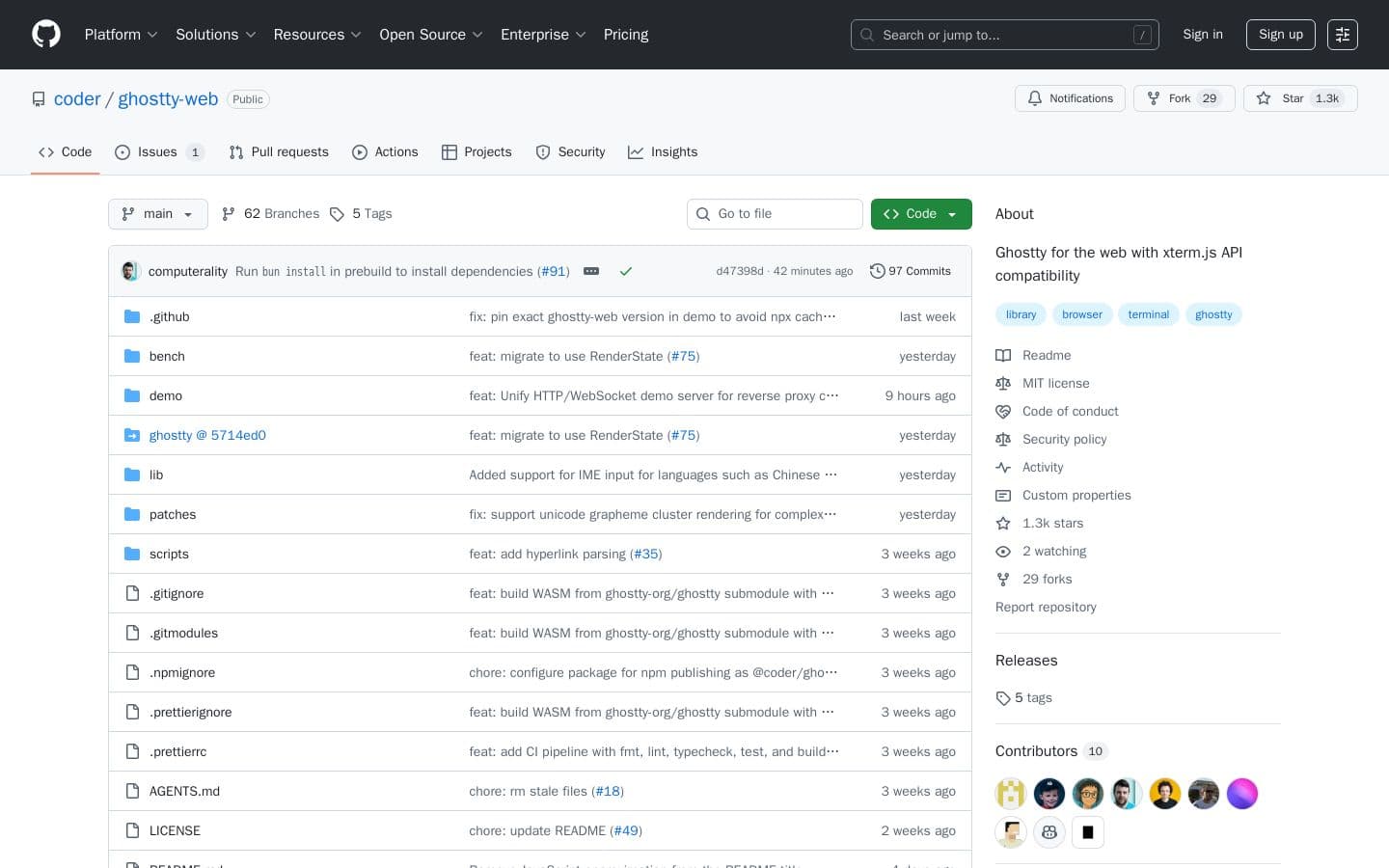Viewport: 1389px width, 868px height.
Task: Open the main branch selector dropdown
Action: pos(157,214)
